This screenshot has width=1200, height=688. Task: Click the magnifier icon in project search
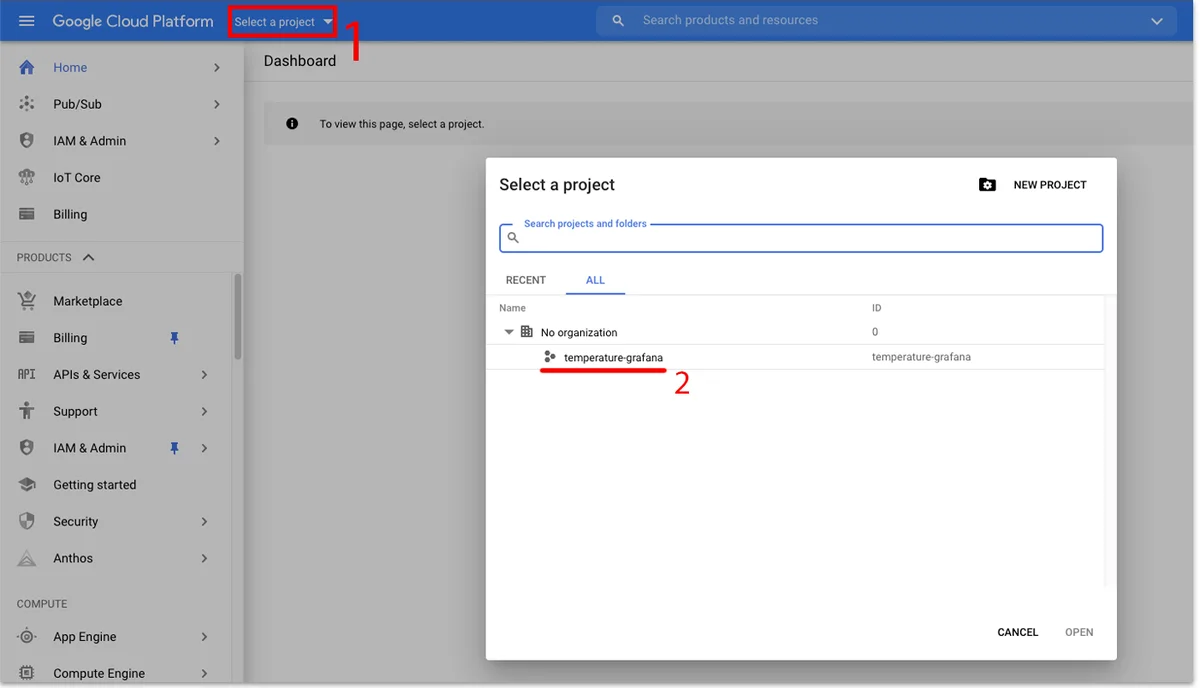[x=513, y=238]
